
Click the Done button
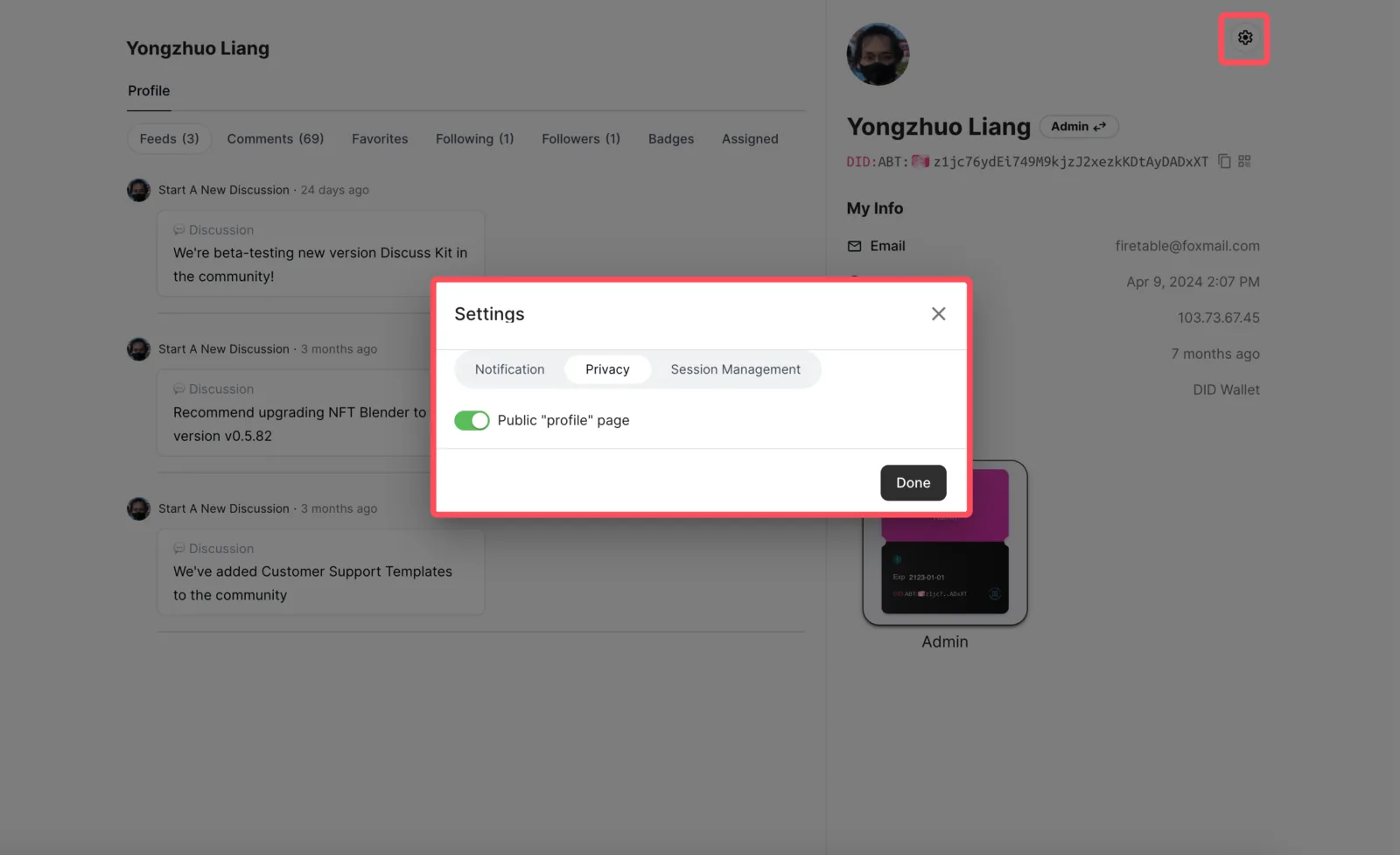[913, 482]
